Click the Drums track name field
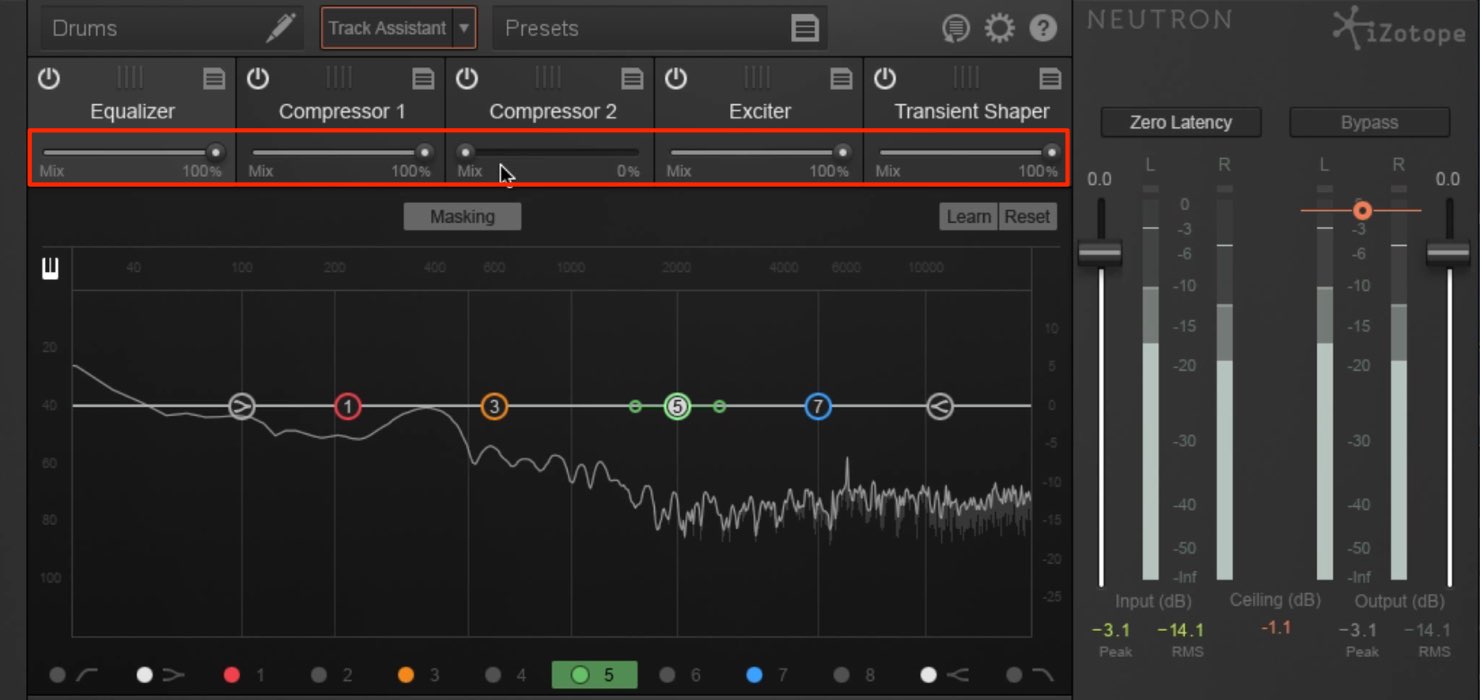The width and height of the screenshot is (1480, 700). tap(172, 28)
